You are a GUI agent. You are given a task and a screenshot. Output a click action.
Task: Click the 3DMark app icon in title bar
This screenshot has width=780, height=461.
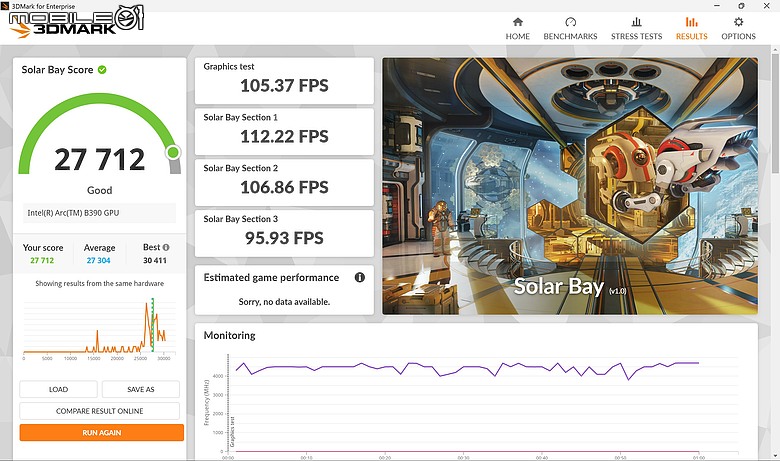coord(5,6)
